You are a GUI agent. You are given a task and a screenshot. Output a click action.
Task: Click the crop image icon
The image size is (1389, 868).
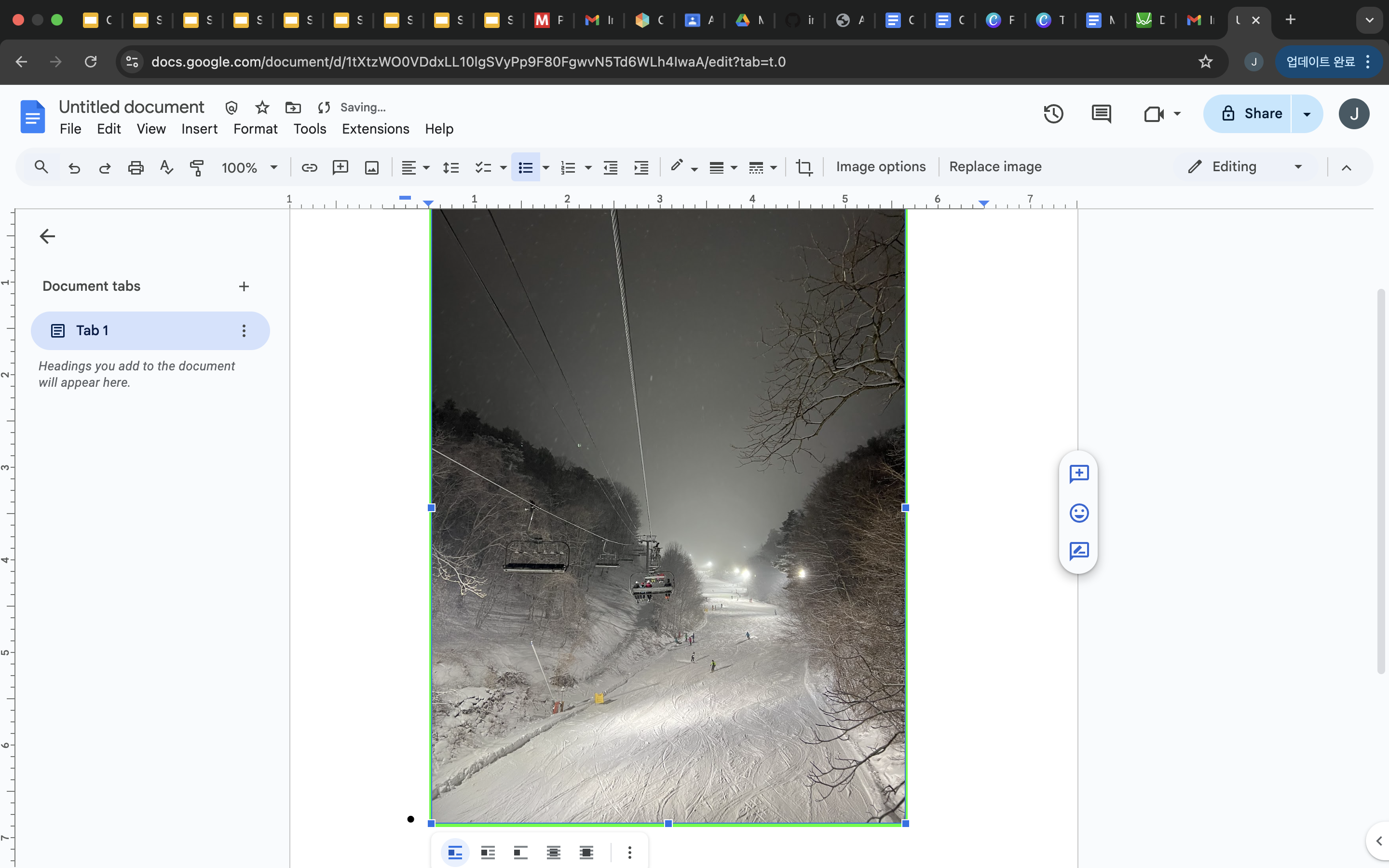pyautogui.click(x=803, y=167)
